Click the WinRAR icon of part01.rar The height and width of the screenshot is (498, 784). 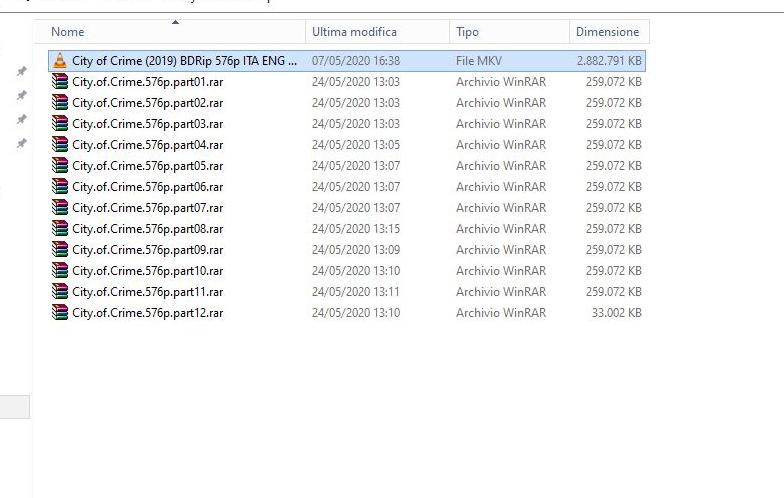60,82
